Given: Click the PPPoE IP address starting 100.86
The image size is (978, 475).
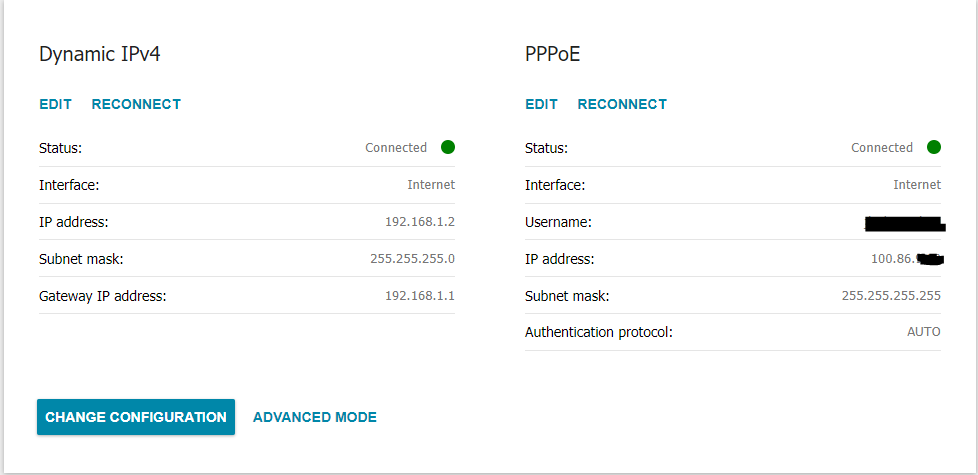Looking at the screenshot, I should click(906, 259).
